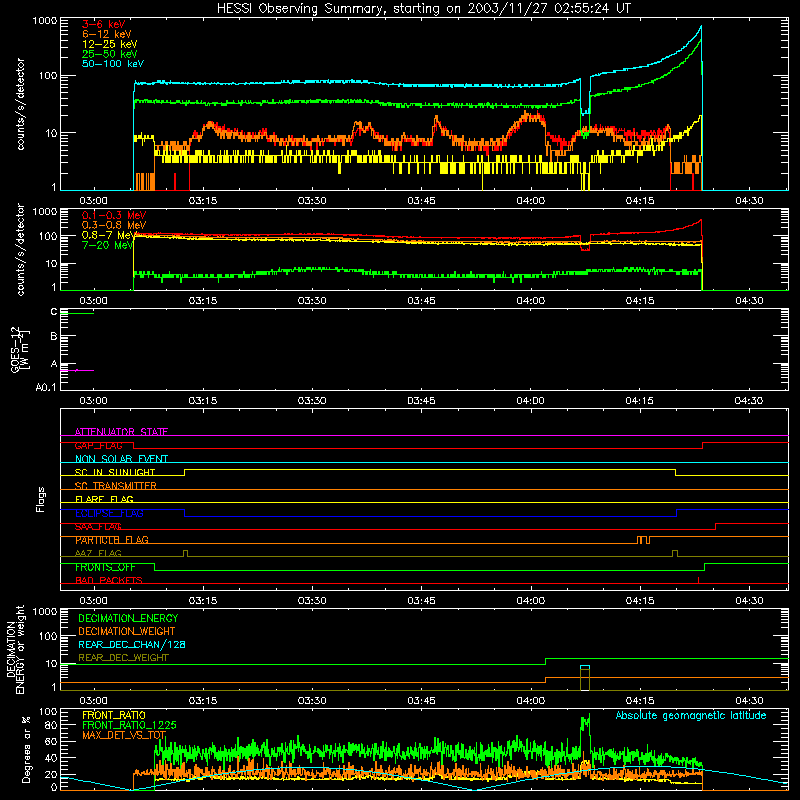
Task: Click the magenta GOES segment near level A
Action: pyautogui.click(x=77, y=370)
